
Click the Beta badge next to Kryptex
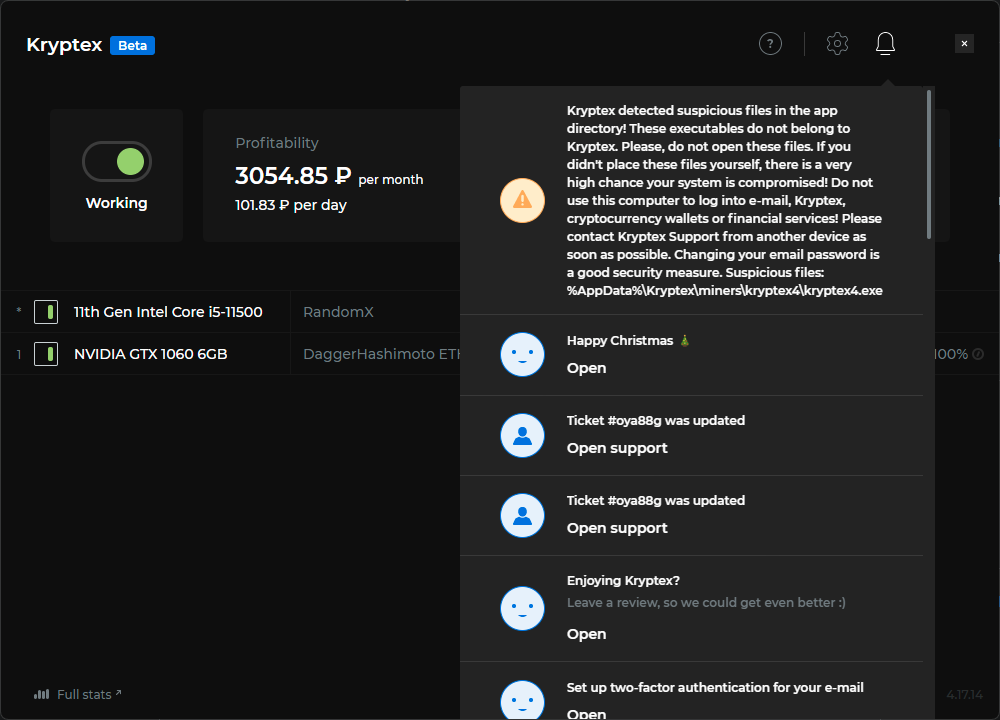point(132,45)
